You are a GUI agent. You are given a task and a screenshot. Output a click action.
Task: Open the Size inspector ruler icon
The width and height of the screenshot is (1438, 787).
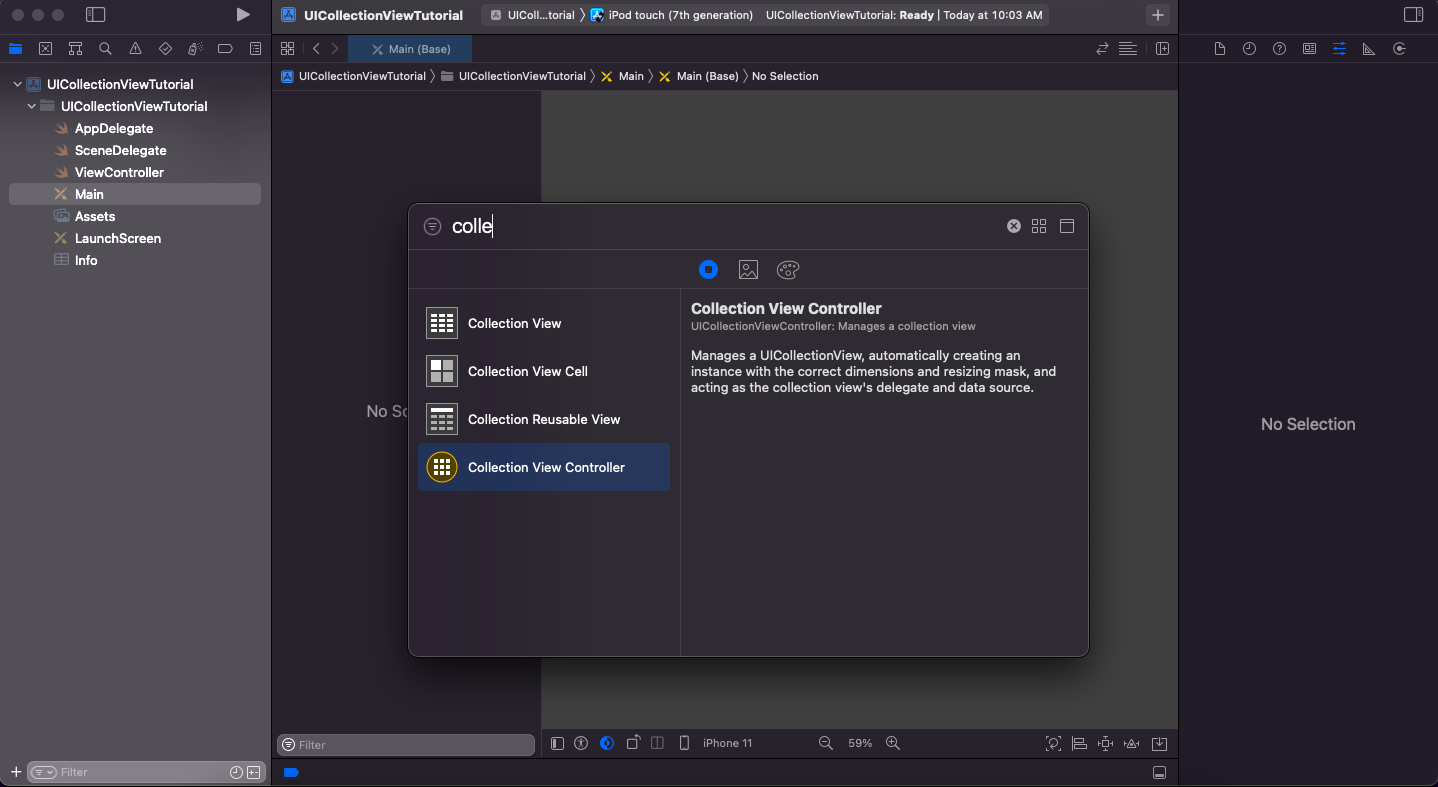1369,48
